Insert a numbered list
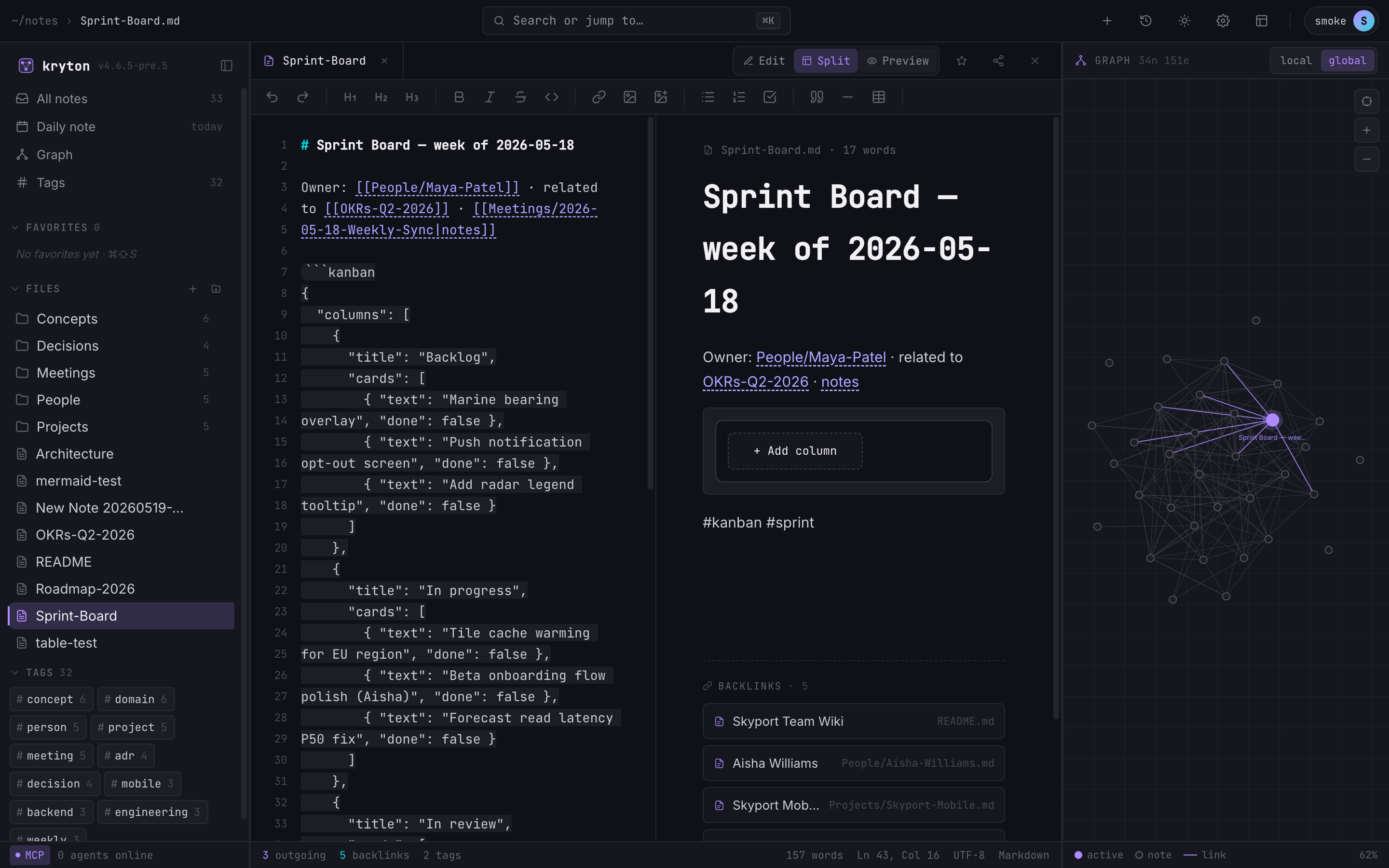The width and height of the screenshot is (1389, 868). [x=739, y=97]
